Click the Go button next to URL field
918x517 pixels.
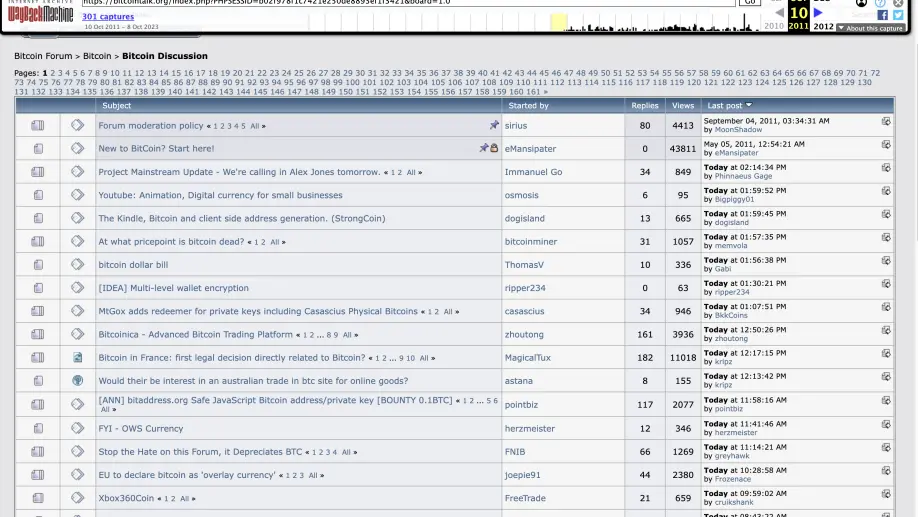(750, 2)
